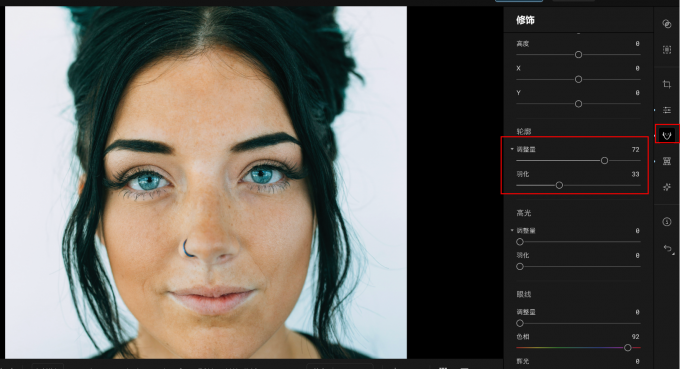Click the portrait photo in the canvas
This screenshot has height=369, width=680.
pos(206,182)
